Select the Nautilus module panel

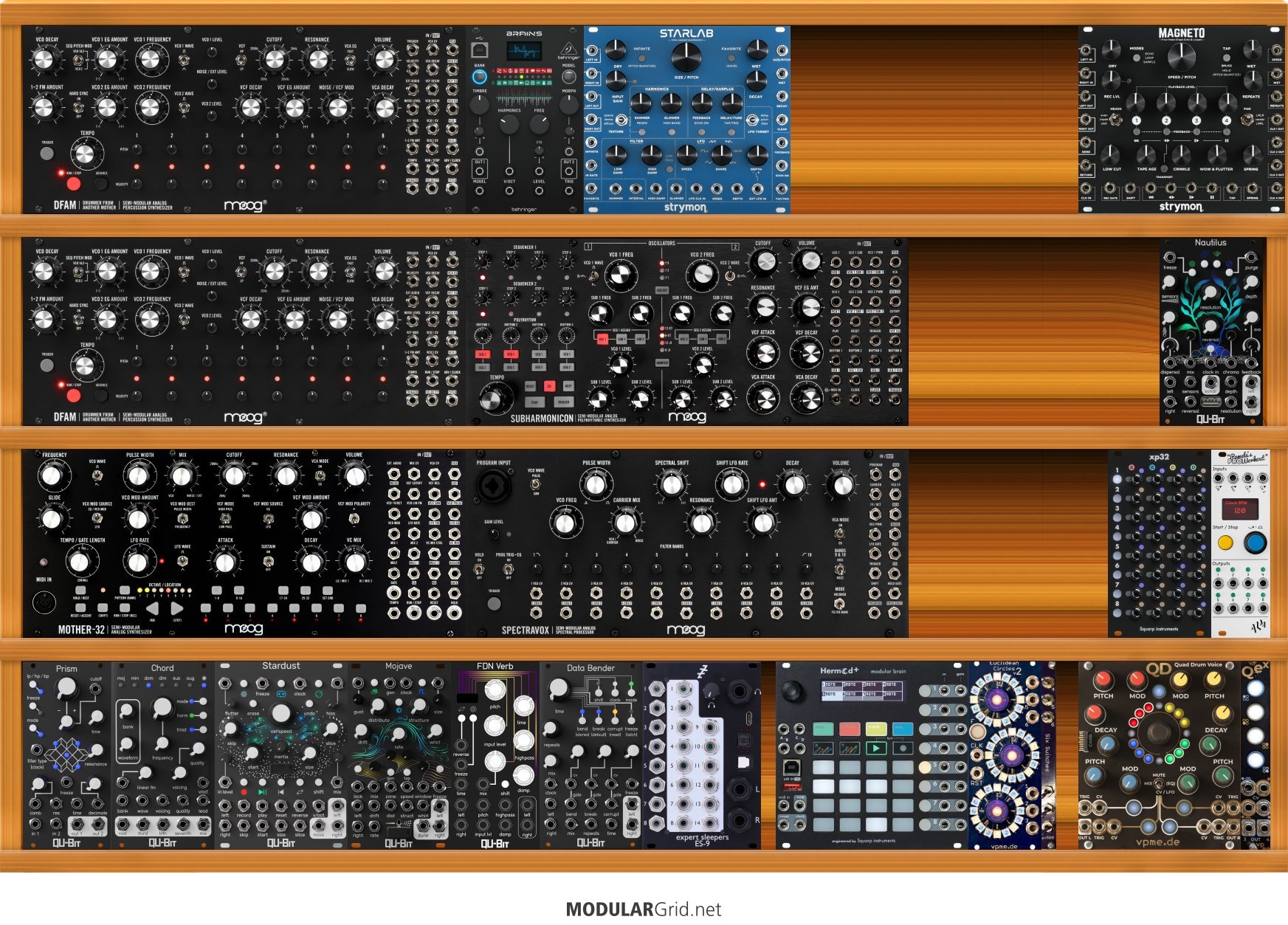click(x=1210, y=331)
